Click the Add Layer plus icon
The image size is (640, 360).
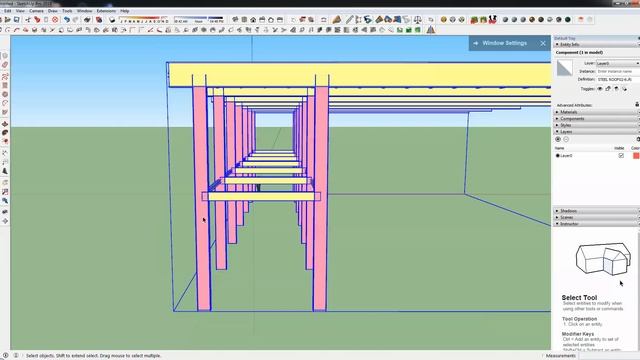pos(558,140)
